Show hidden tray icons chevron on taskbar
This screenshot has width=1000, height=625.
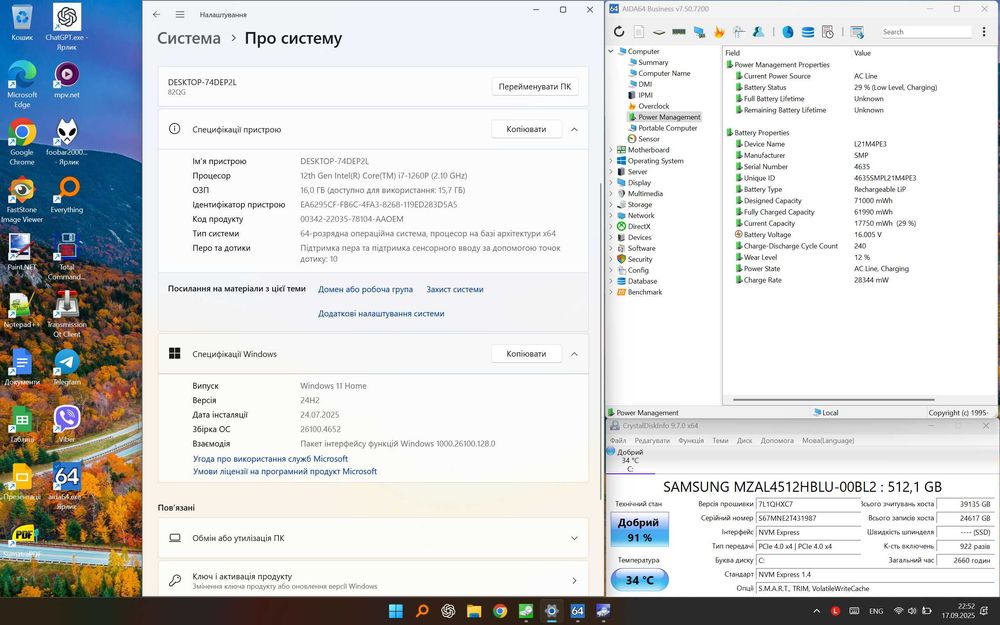[816, 611]
